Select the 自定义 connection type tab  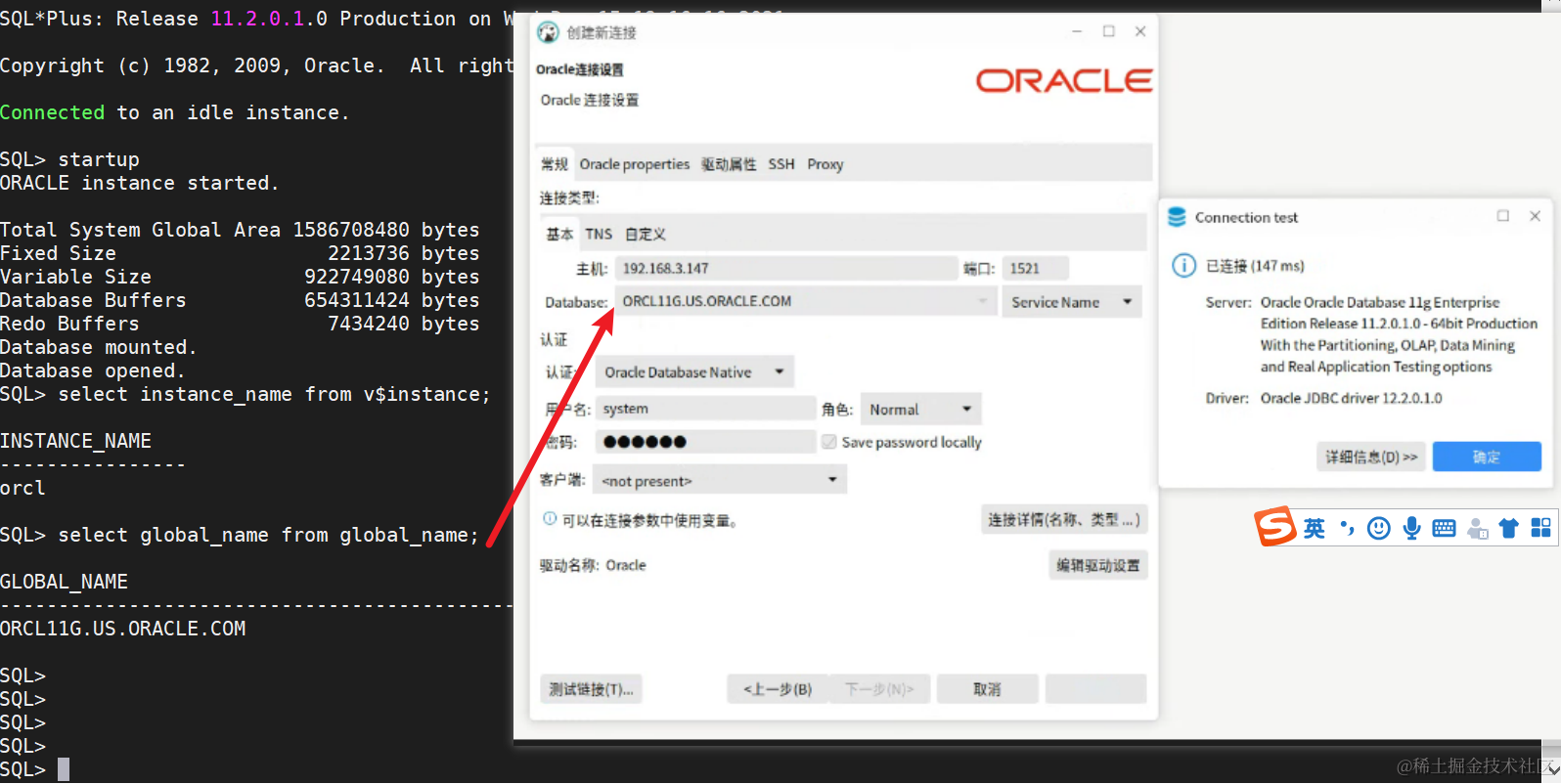(x=646, y=235)
